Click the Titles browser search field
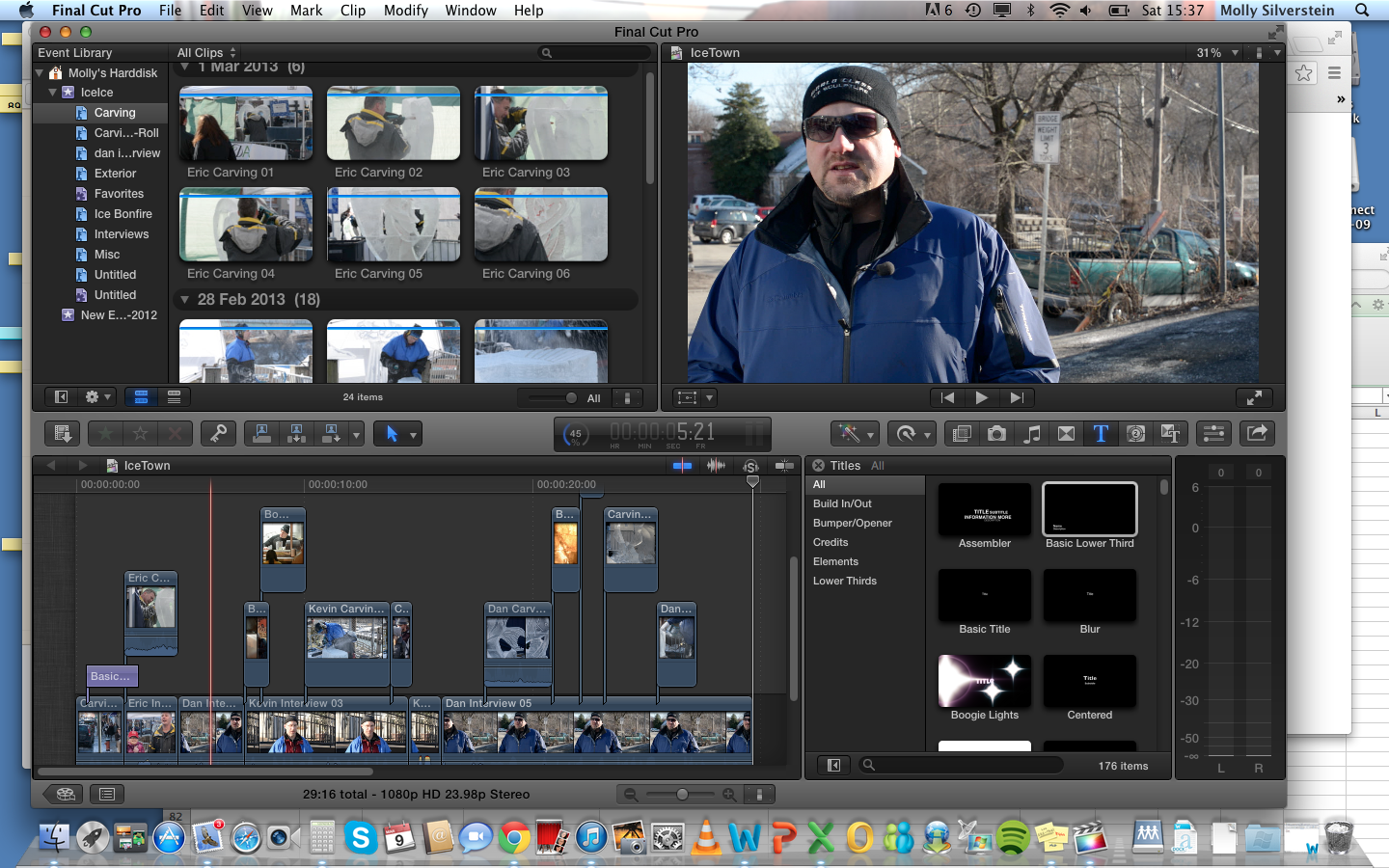This screenshot has width=1389, height=868. (x=961, y=765)
